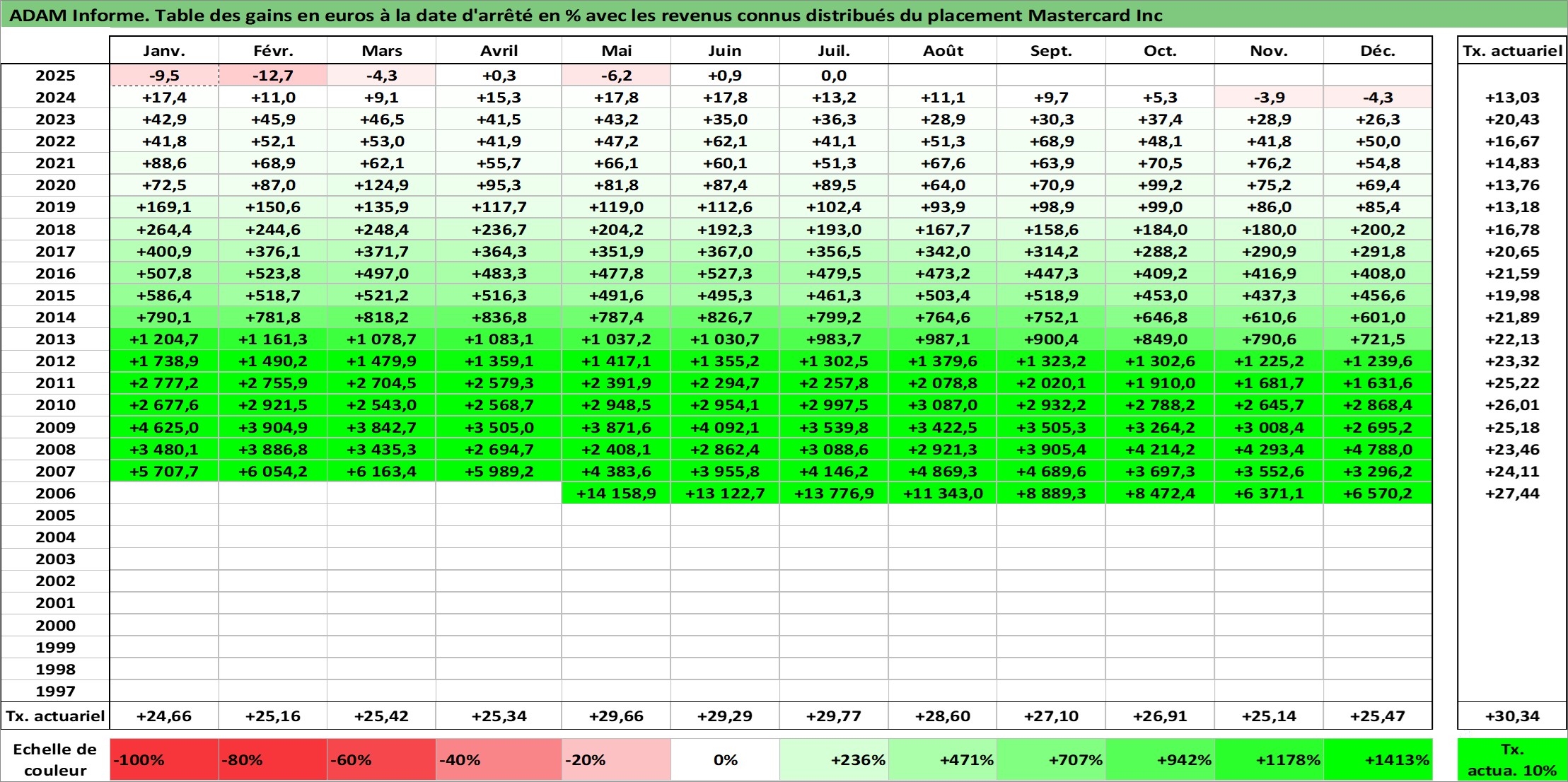1568x782 pixels.
Task: Click the -100% red color scale swatch
Action: pos(164,760)
